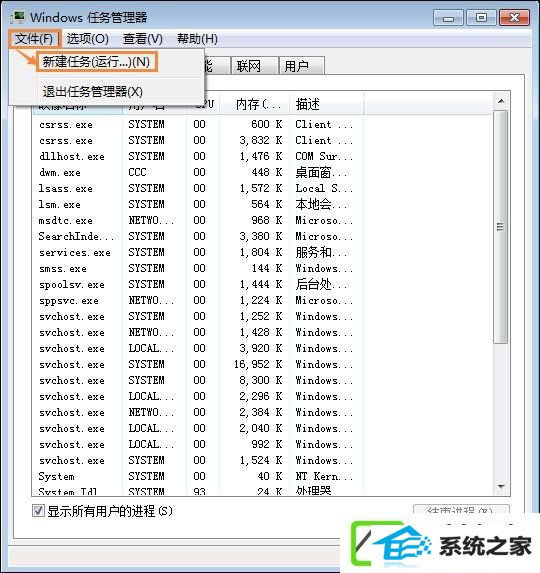
Task: Switch to the 用户 tab
Action: (x=301, y=66)
